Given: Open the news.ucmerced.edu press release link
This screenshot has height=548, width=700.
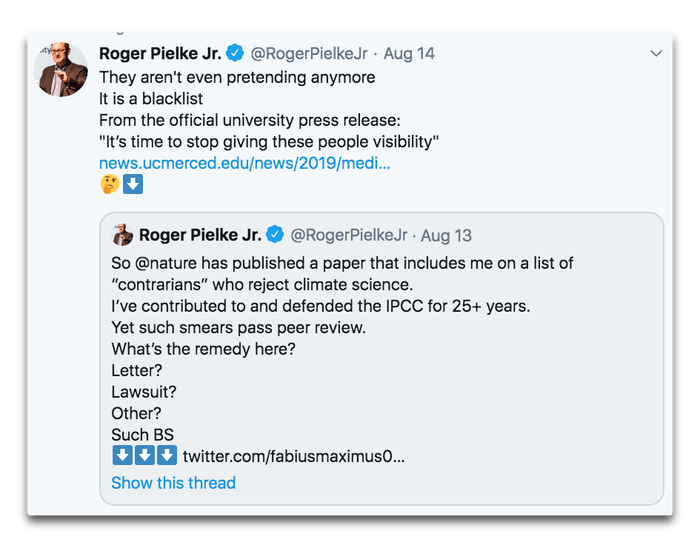Looking at the screenshot, I should (244, 162).
